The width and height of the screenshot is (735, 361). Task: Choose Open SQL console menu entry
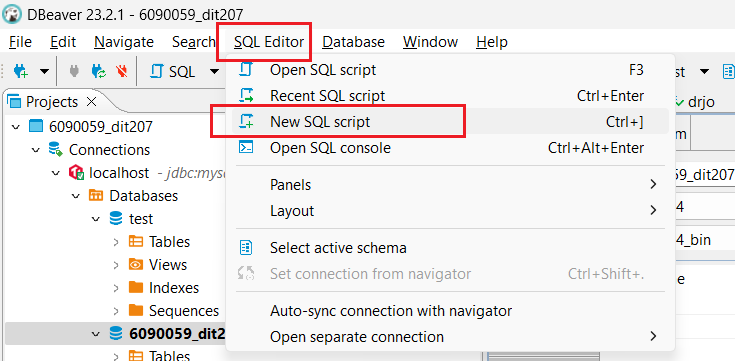[450, 148]
